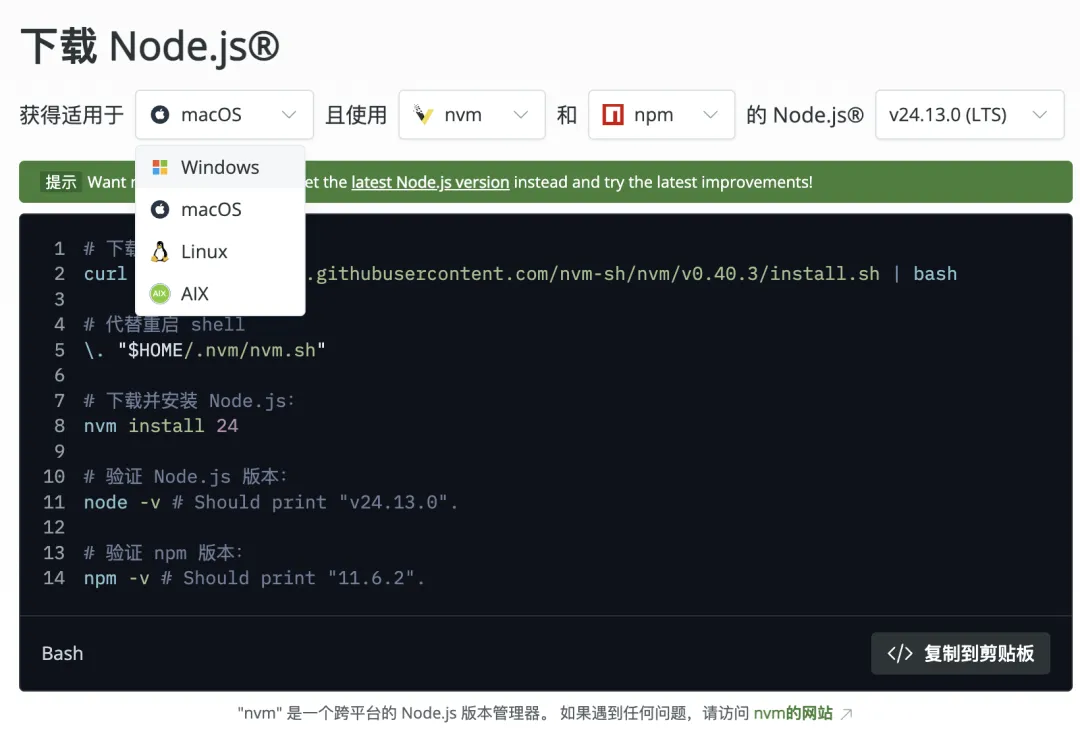Click the '# 验证 Node.js 版本:' comment
This screenshot has height=739, width=1080.
click(185, 477)
